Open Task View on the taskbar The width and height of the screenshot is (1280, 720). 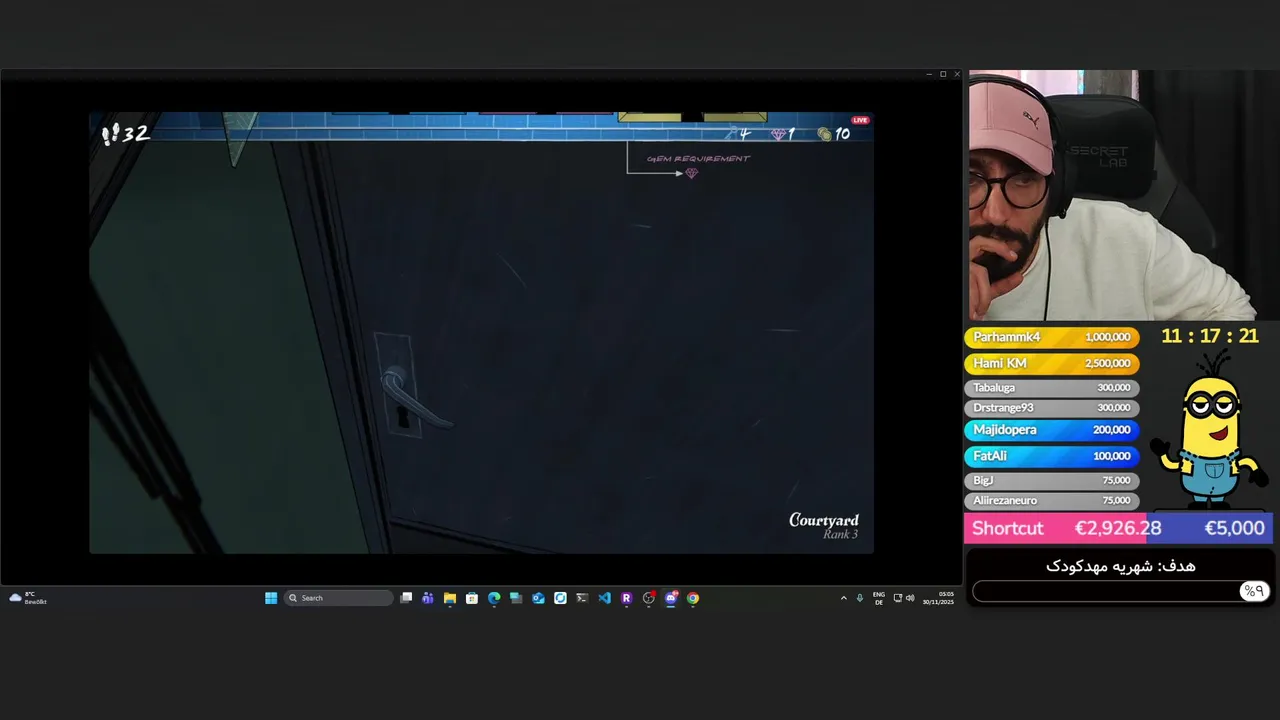pyautogui.click(x=406, y=598)
